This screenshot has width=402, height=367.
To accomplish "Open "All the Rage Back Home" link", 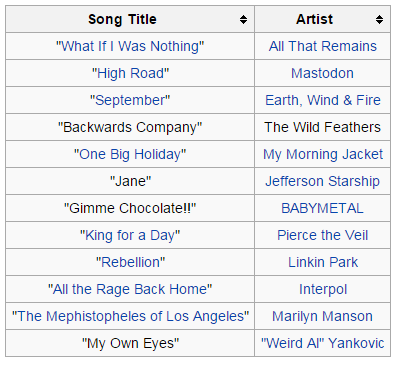I will point(130,289).
